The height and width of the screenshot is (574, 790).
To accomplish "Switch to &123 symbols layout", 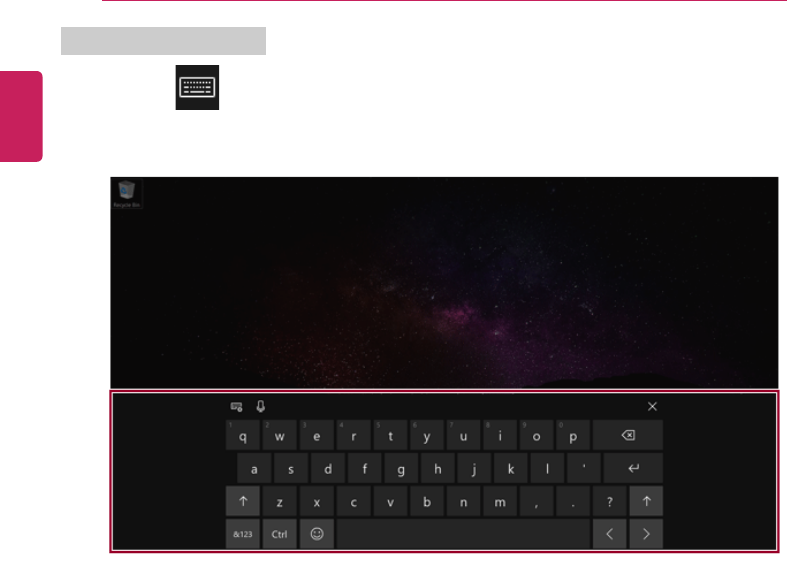I will click(243, 534).
